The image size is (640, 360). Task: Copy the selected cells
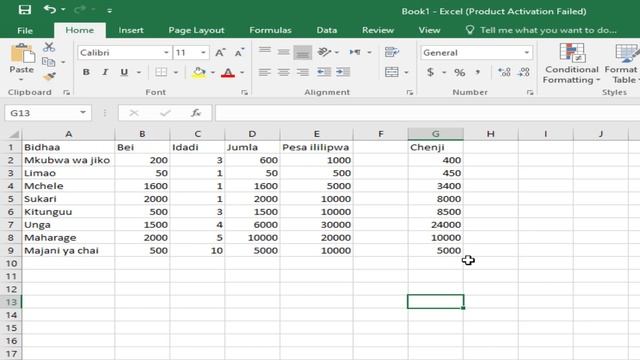[x=49, y=62]
